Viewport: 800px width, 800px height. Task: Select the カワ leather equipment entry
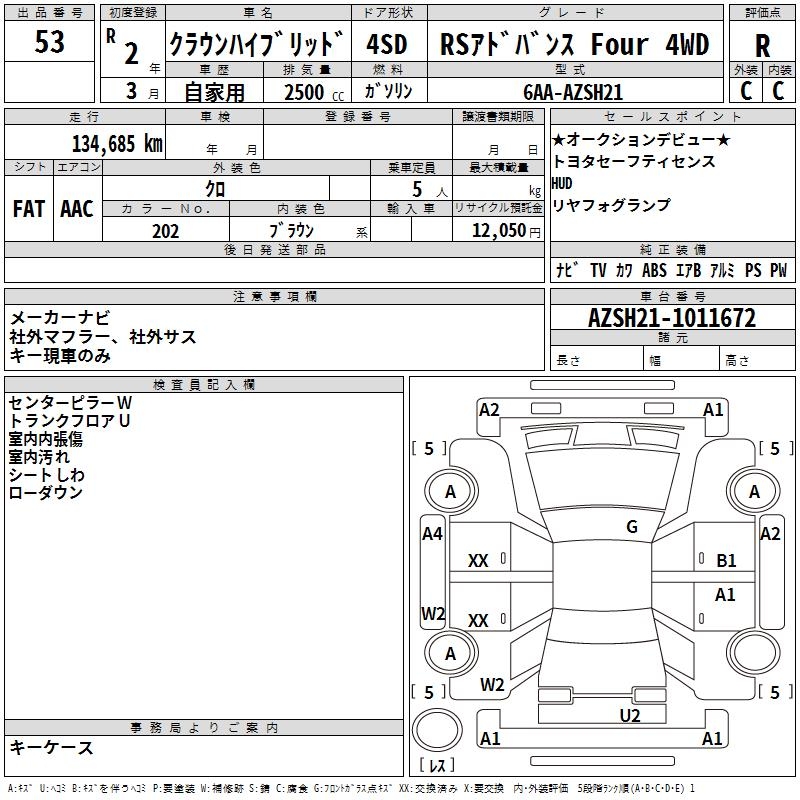click(x=624, y=270)
